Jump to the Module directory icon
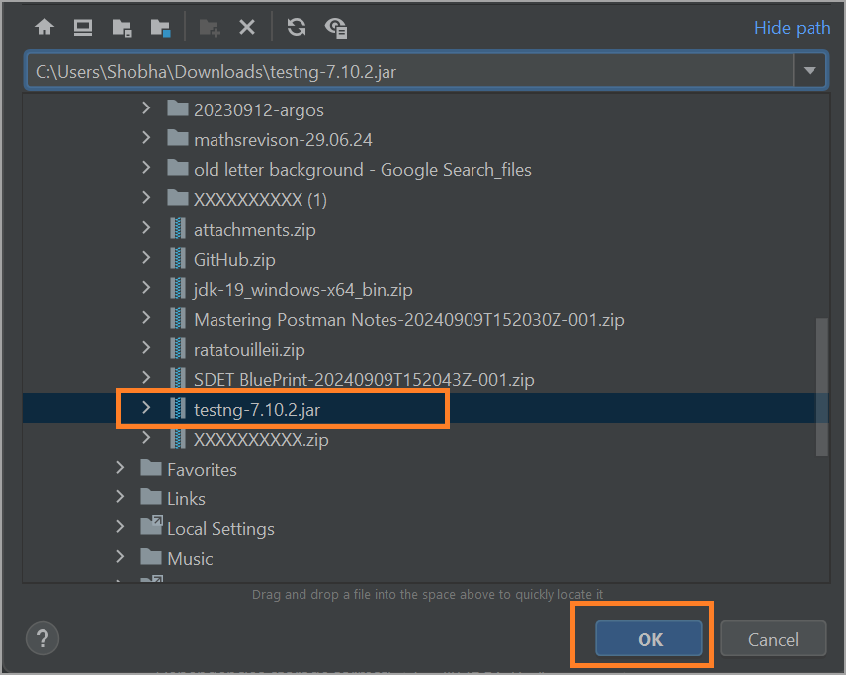This screenshot has height=675, width=846. tap(159, 27)
